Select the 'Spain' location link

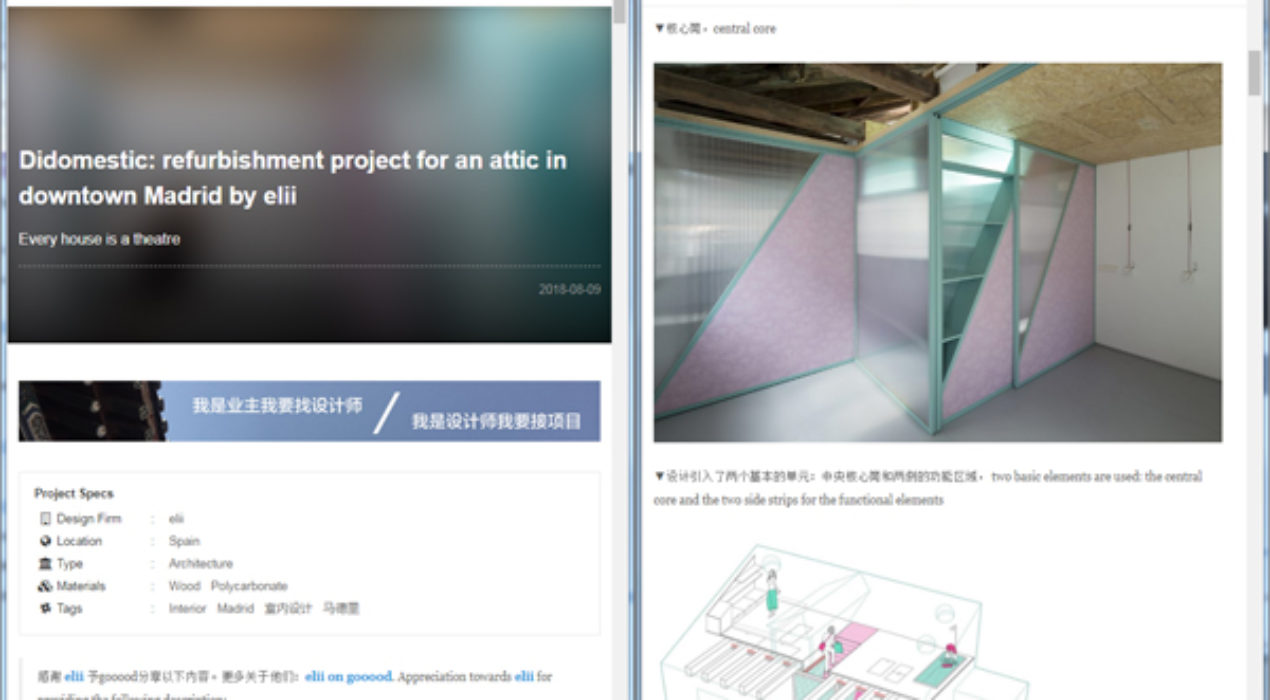pos(184,541)
